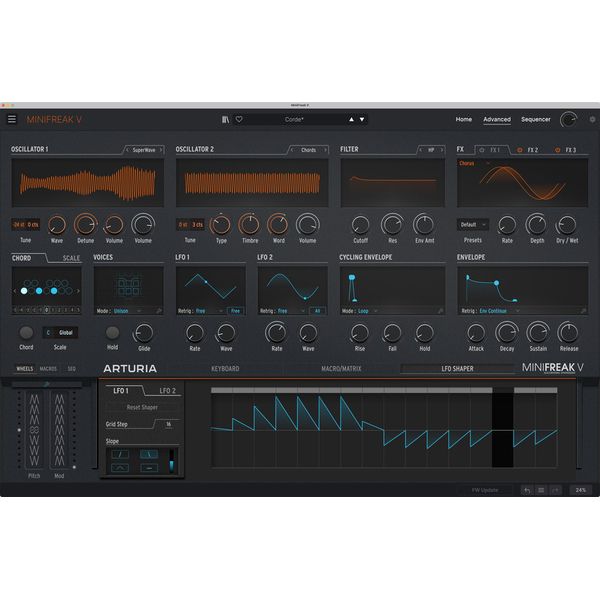This screenshot has width=600, height=600.
Task: Select the falling ramp slope shape
Action: pyautogui.click(x=149, y=455)
